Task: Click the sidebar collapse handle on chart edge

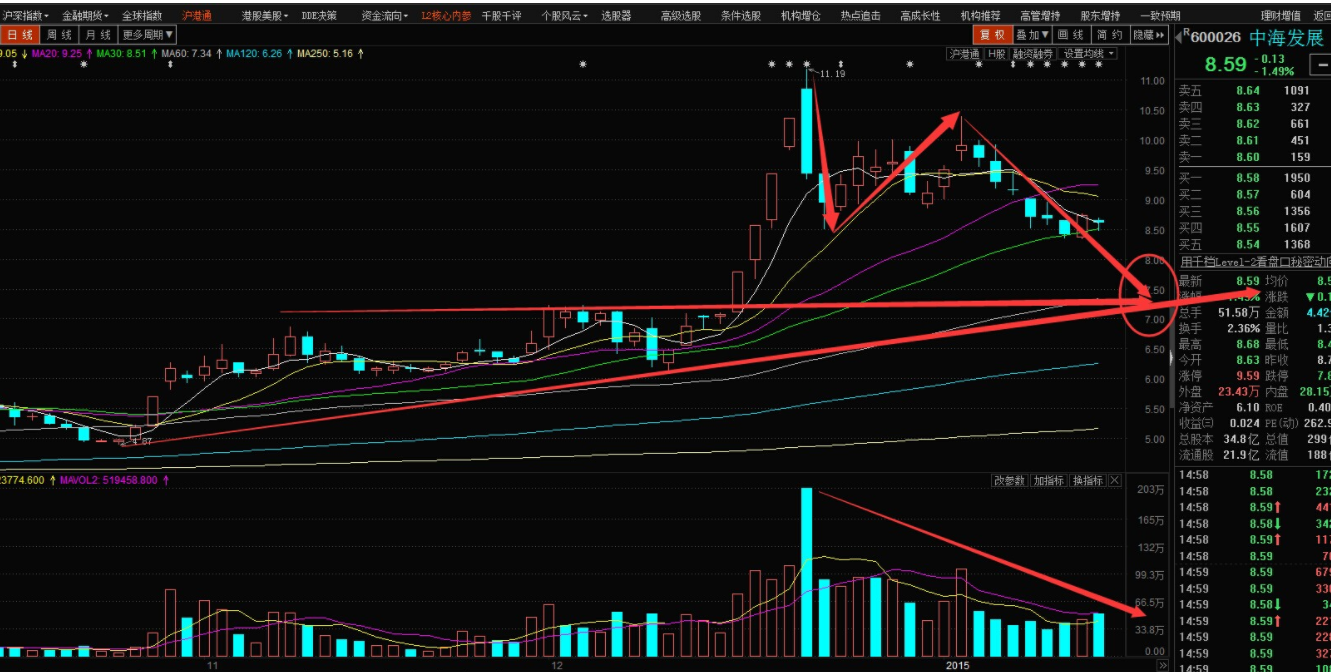Action: [1172, 357]
